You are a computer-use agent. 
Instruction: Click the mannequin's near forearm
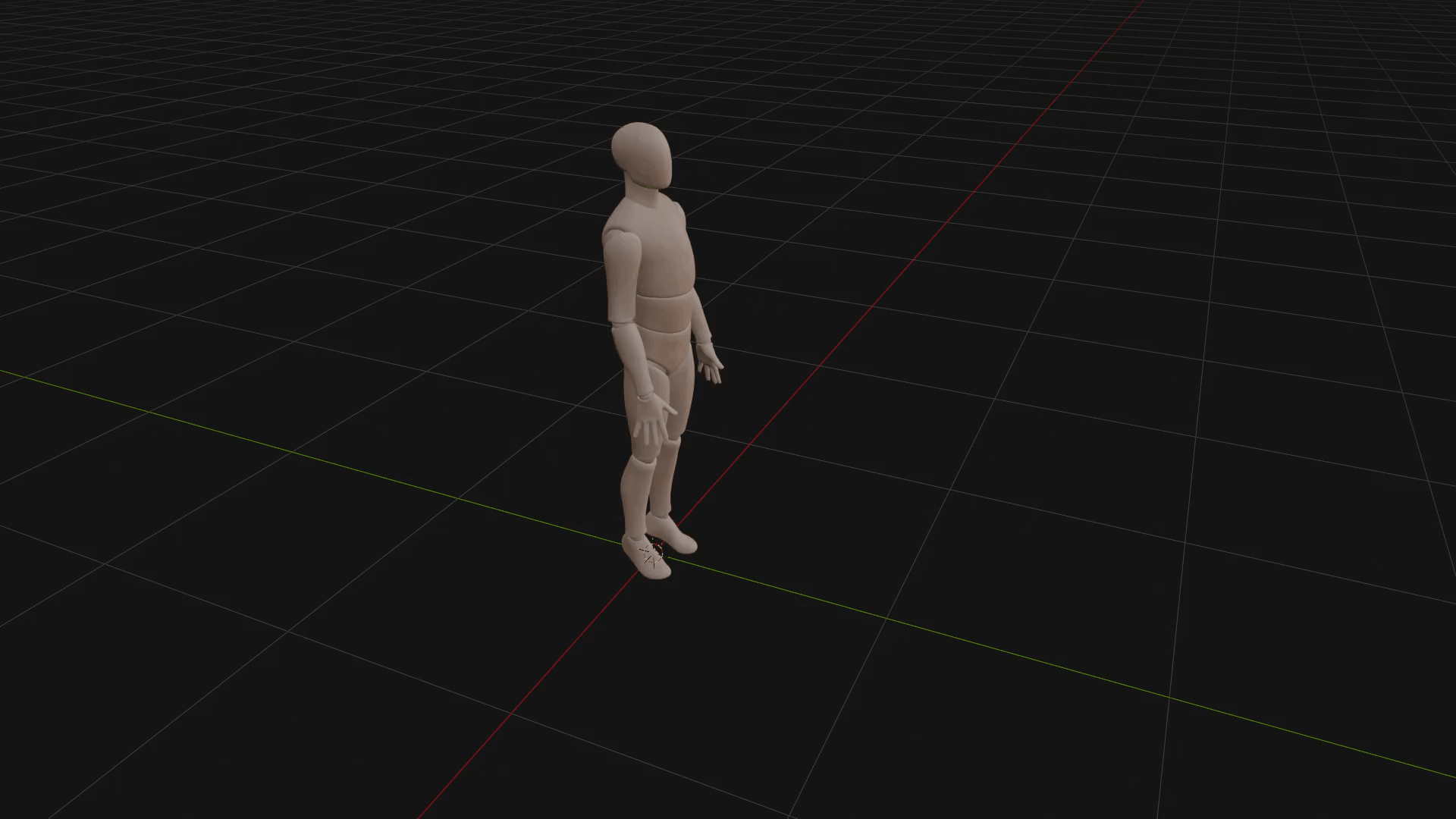pos(632,359)
